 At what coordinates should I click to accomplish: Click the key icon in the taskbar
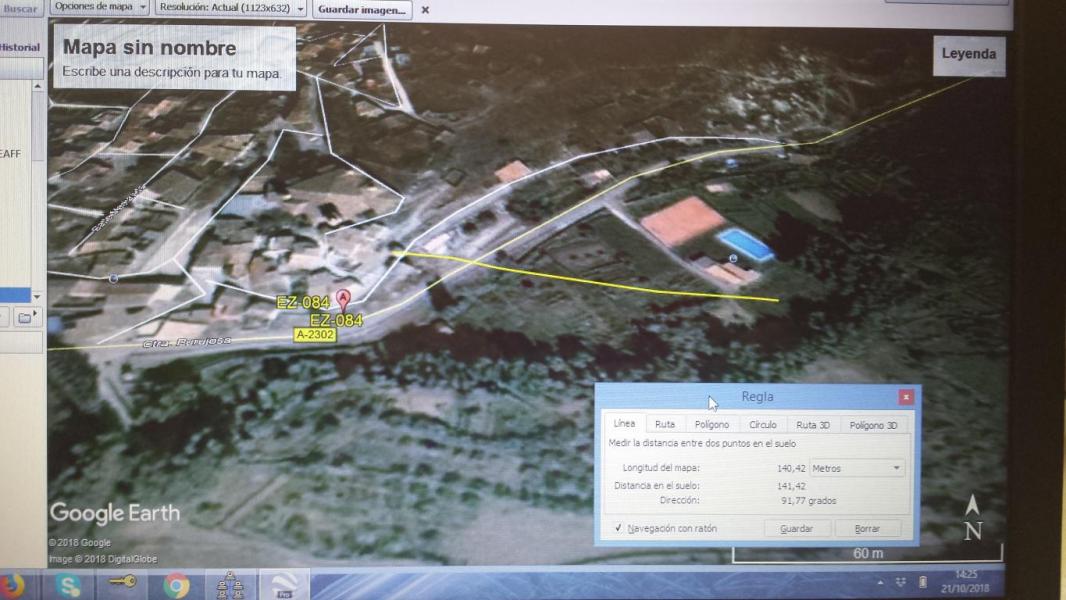point(122,583)
